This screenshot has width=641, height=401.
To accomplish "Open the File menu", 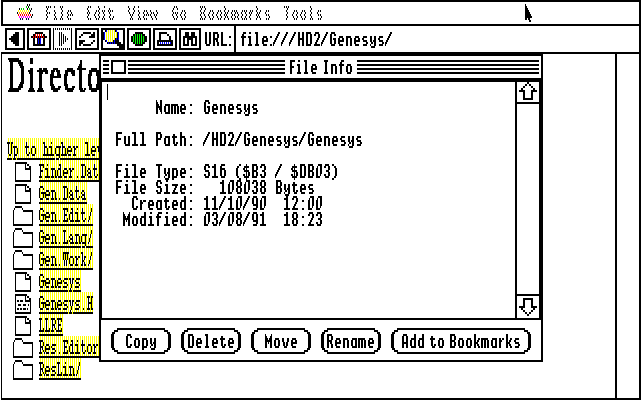I will tap(59, 13).
